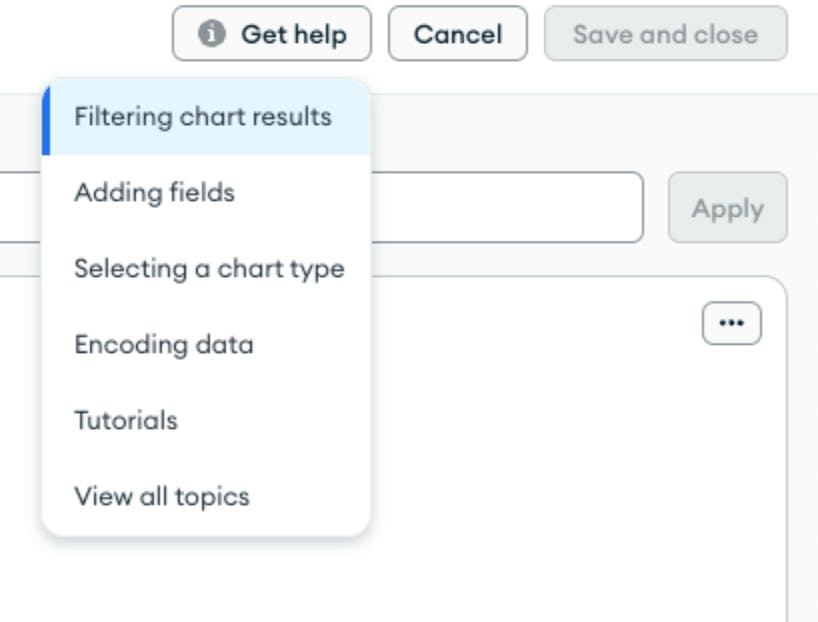
Task: Click Save and close
Action: click(x=664, y=33)
